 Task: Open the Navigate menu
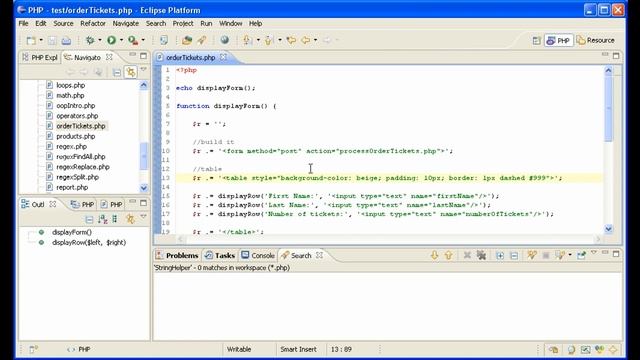[126, 24]
